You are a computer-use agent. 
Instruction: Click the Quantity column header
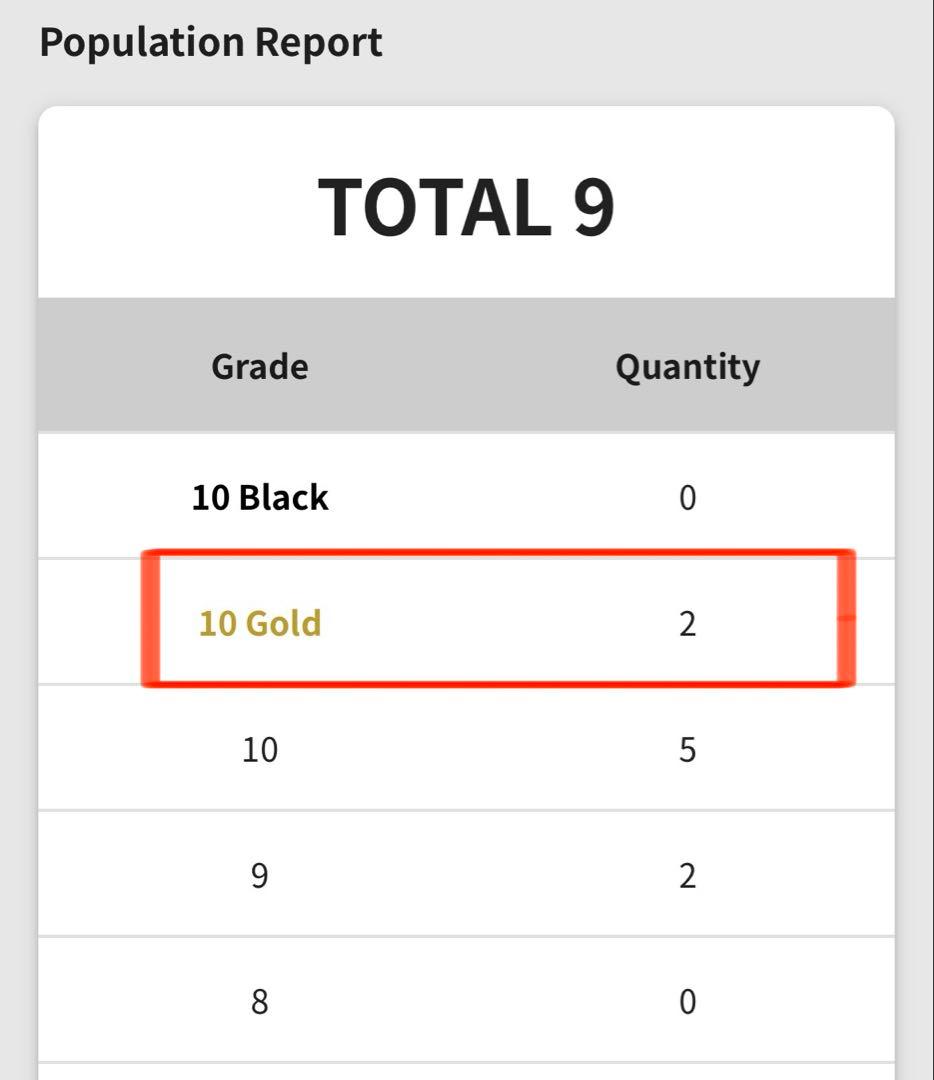687,367
